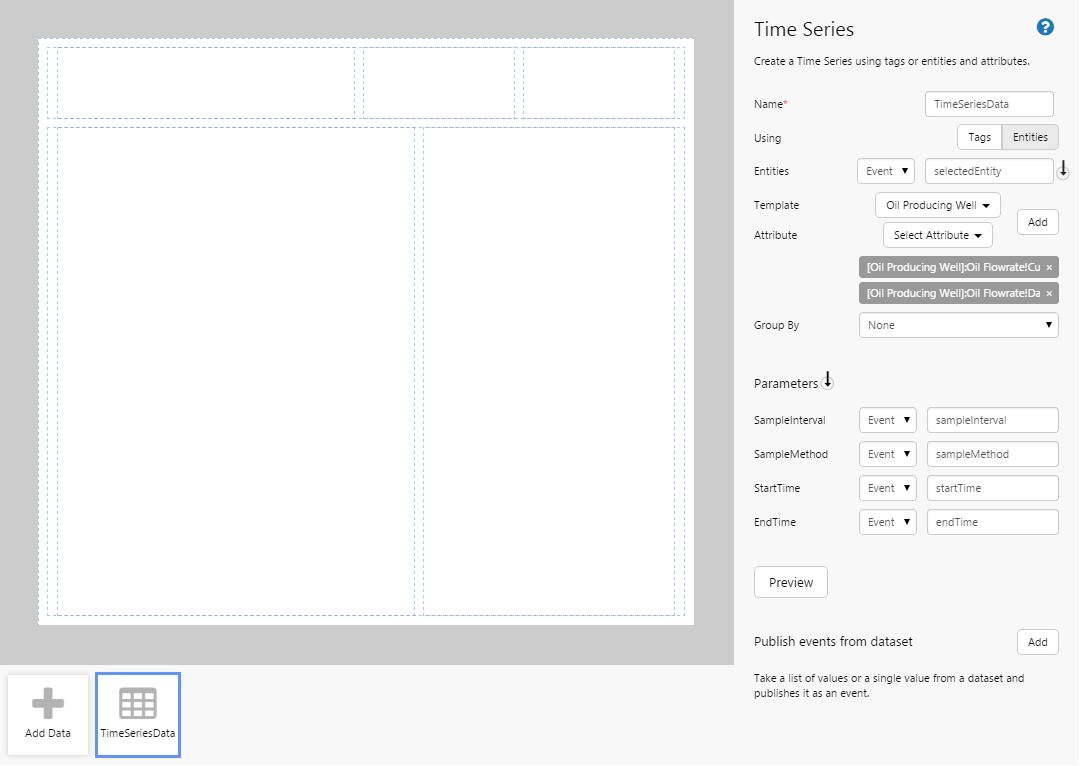The height and width of the screenshot is (766, 1080).
Task: Select the TimeSeriesData dataset tile
Action: 138,714
